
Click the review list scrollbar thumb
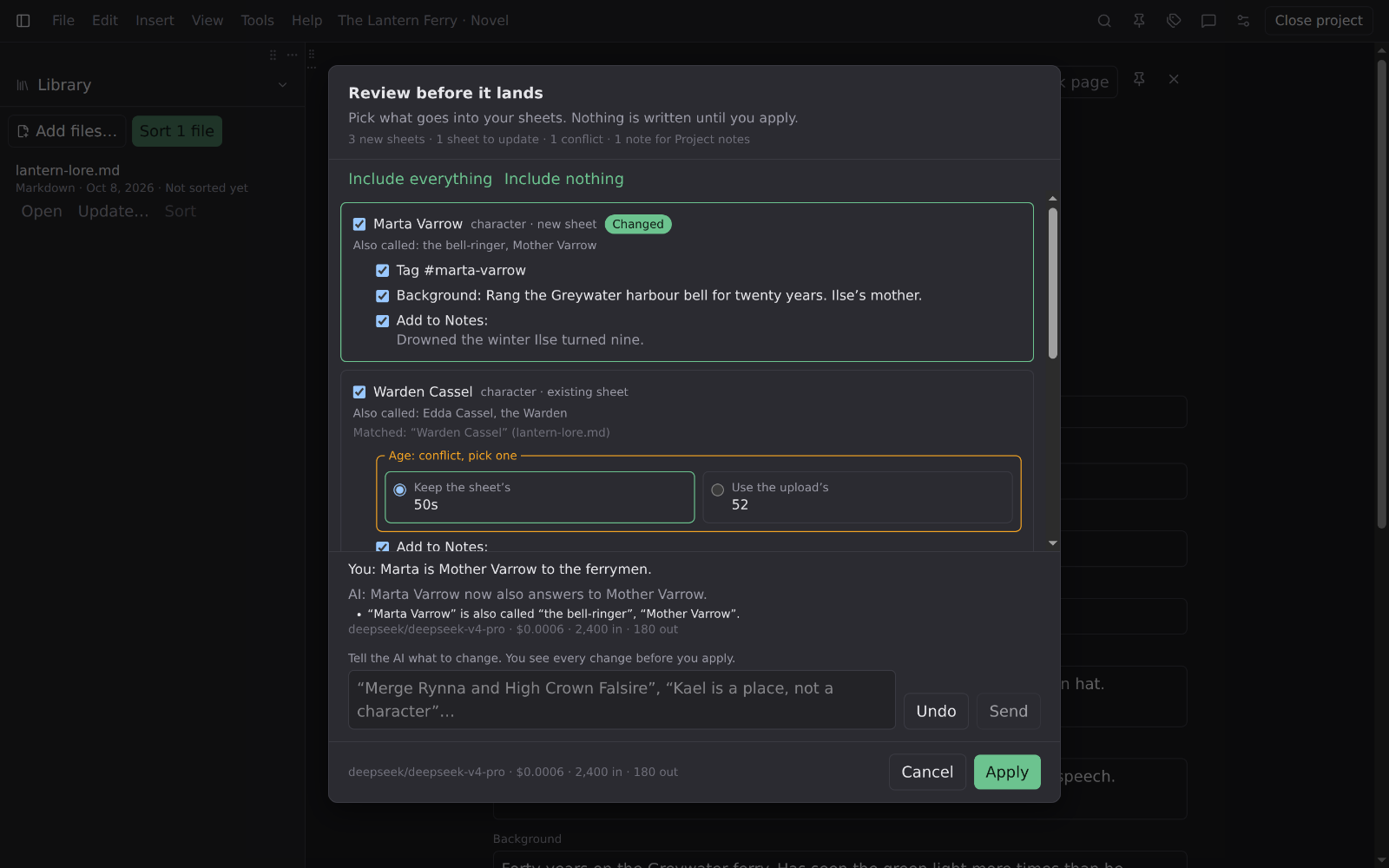tap(1053, 283)
